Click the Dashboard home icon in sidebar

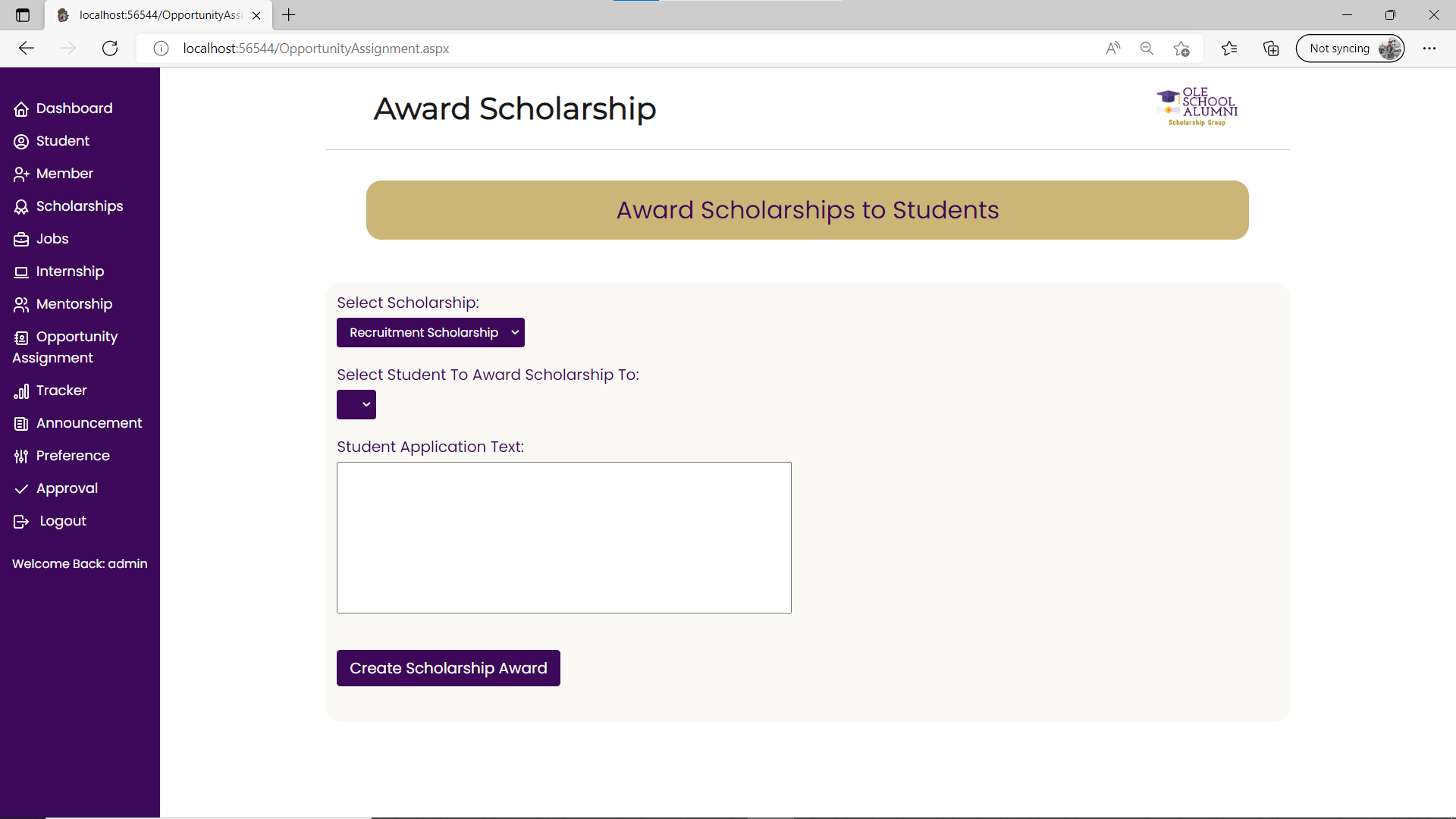pyautogui.click(x=21, y=109)
